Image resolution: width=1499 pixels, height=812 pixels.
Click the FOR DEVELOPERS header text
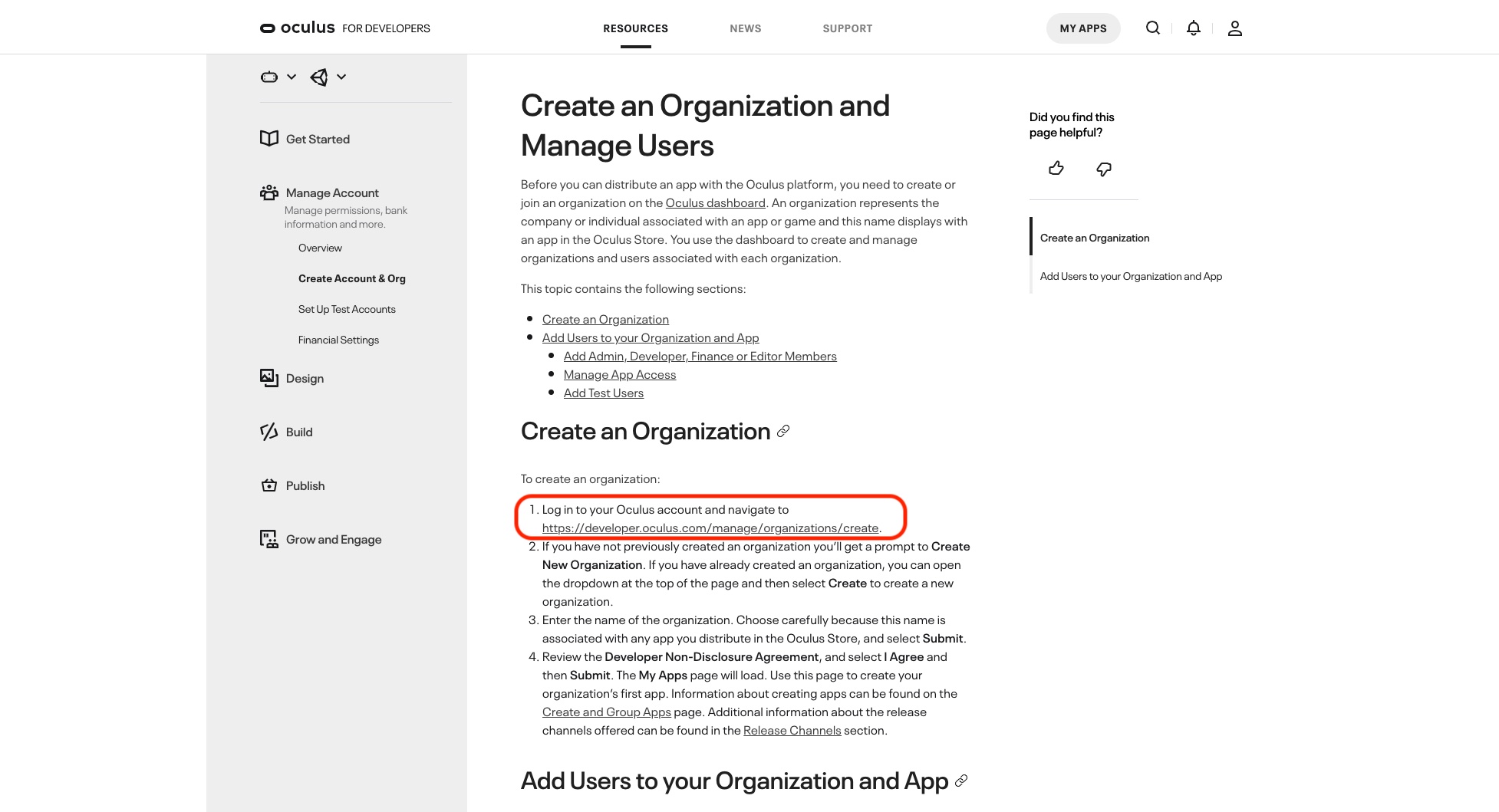click(386, 28)
